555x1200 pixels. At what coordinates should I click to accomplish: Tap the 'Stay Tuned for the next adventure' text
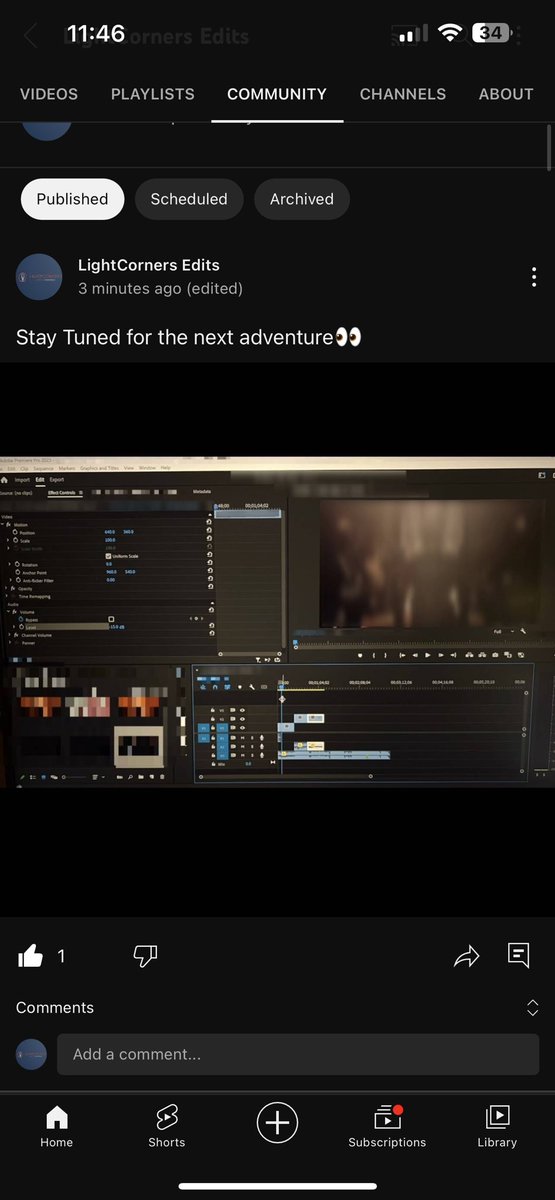pyautogui.click(x=188, y=337)
